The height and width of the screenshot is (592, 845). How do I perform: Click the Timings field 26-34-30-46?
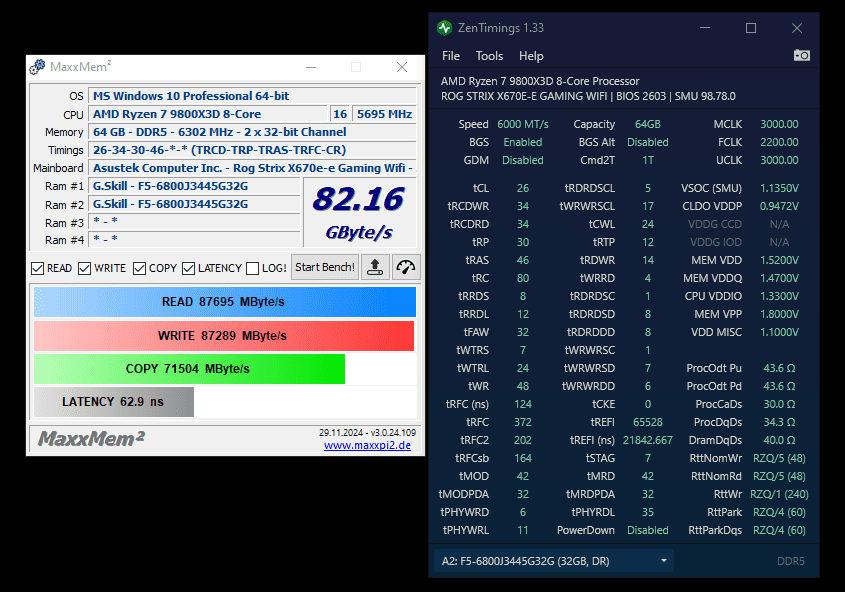pyautogui.click(x=252, y=150)
